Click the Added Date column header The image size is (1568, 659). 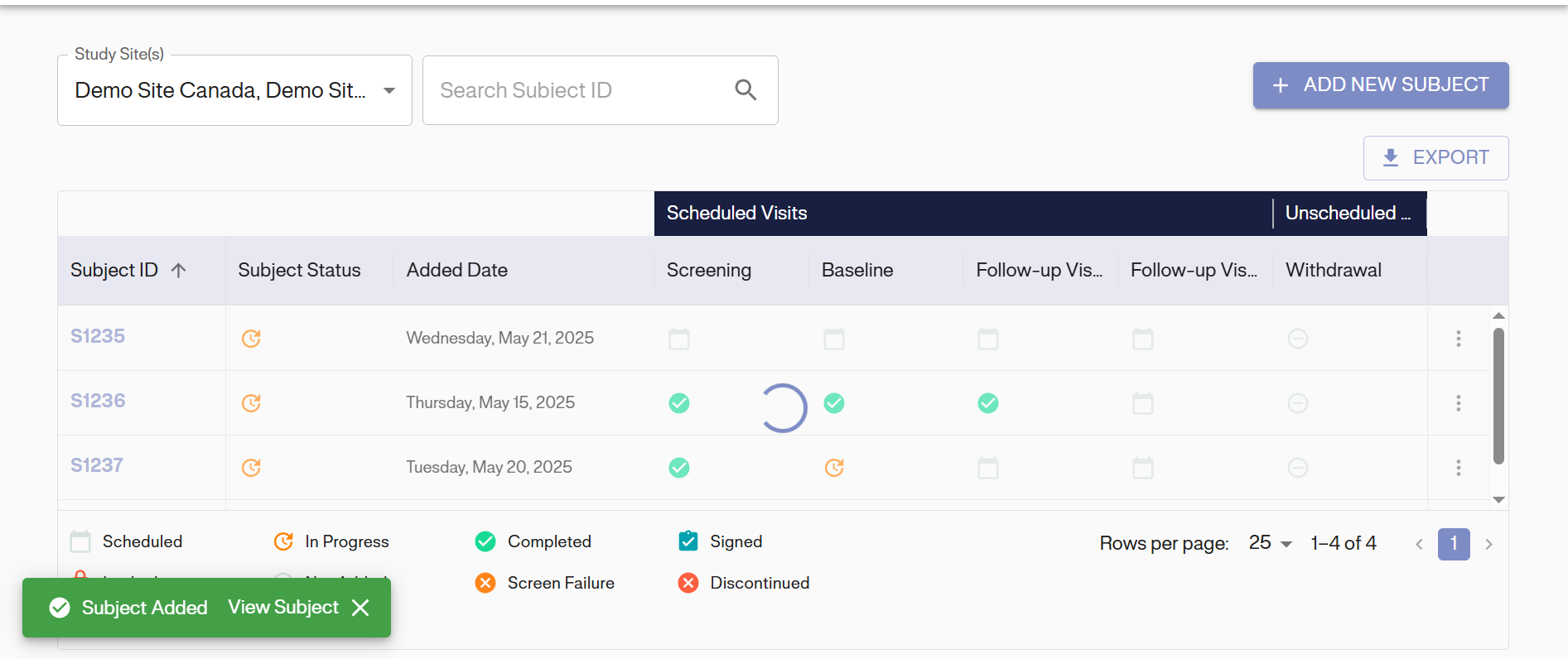click(x=456, y=270)
